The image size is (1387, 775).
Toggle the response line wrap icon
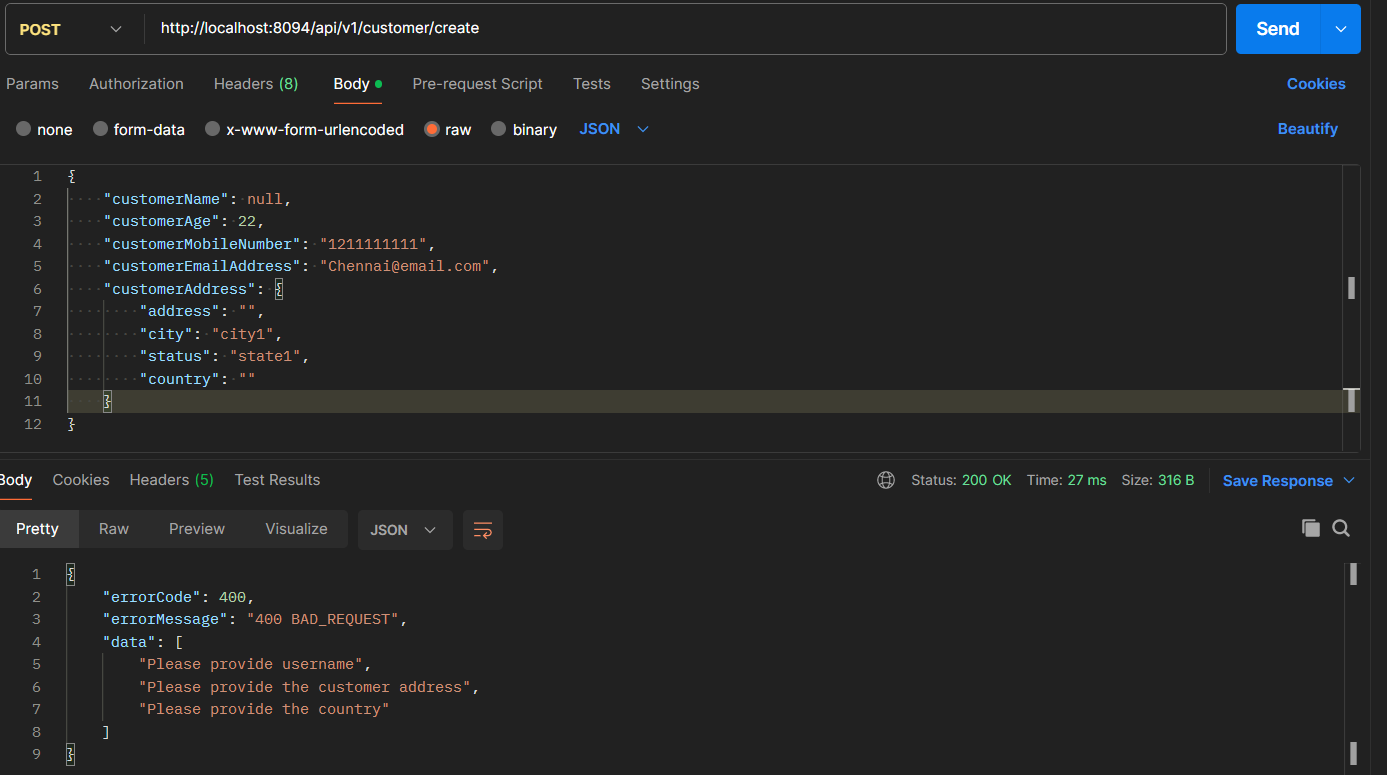[x=483, y=530]
